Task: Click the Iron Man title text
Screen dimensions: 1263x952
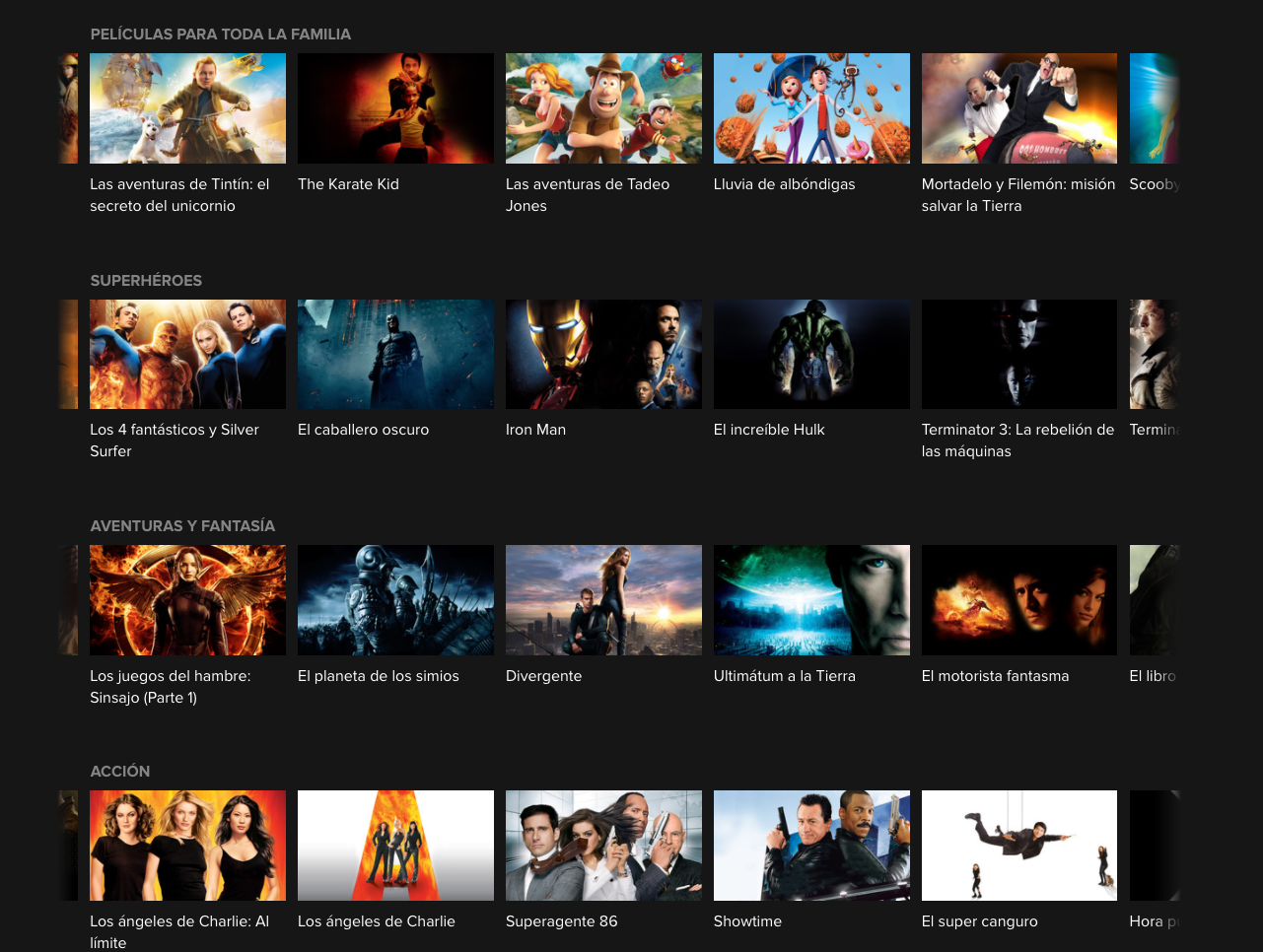Action: [535, 430]
